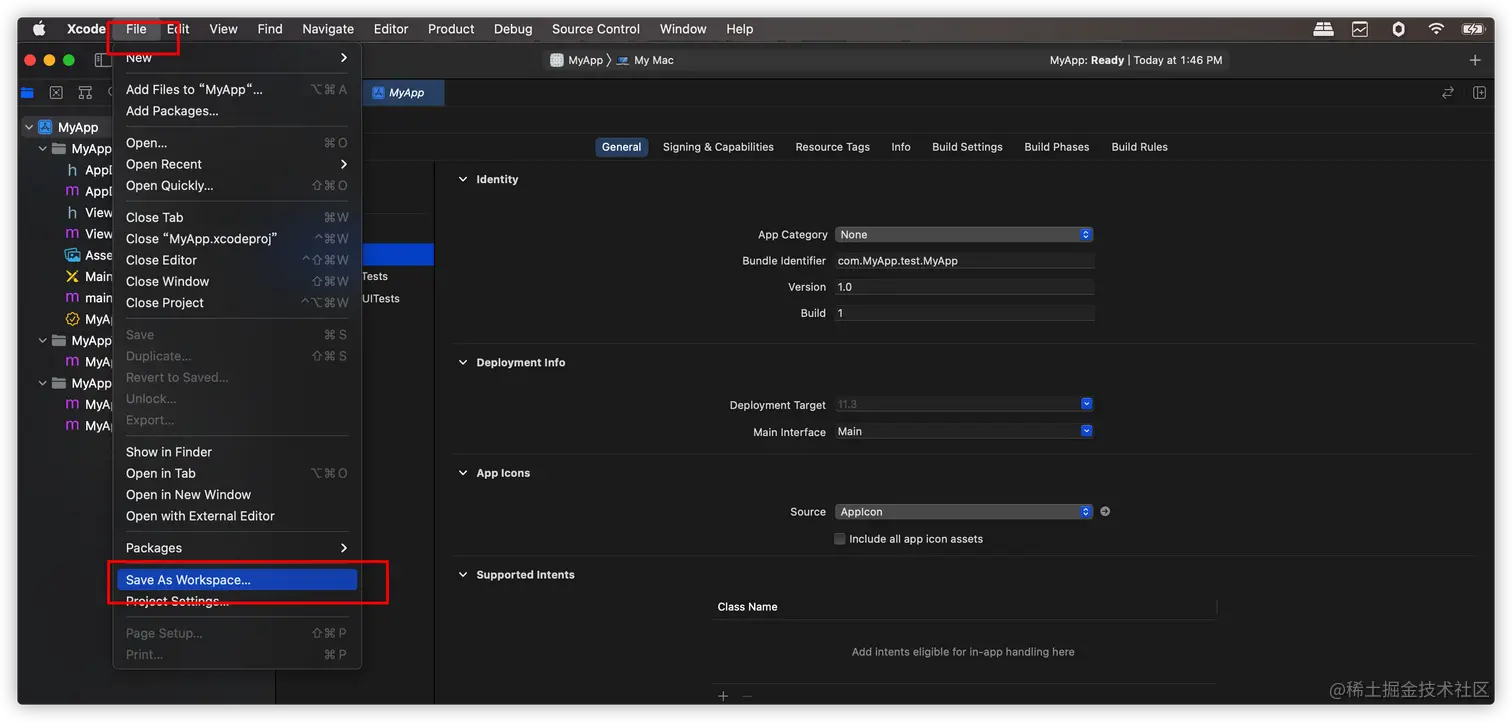Click the Build number field
The width and height of the screenshot is (1512, 722).
click(x=964, y=313)
